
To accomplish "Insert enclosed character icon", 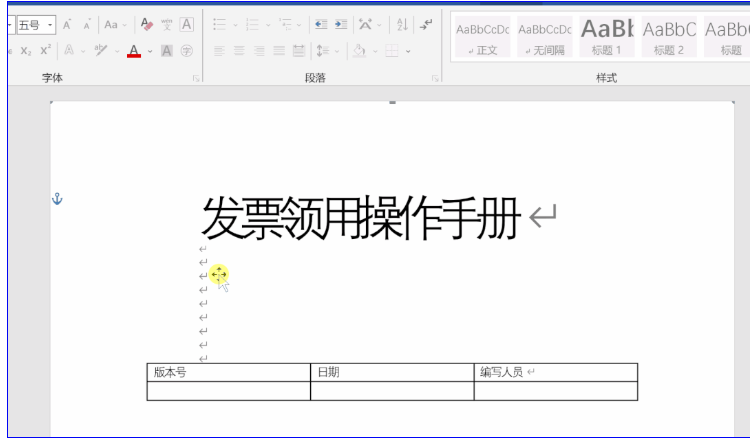I will (187, 51).
